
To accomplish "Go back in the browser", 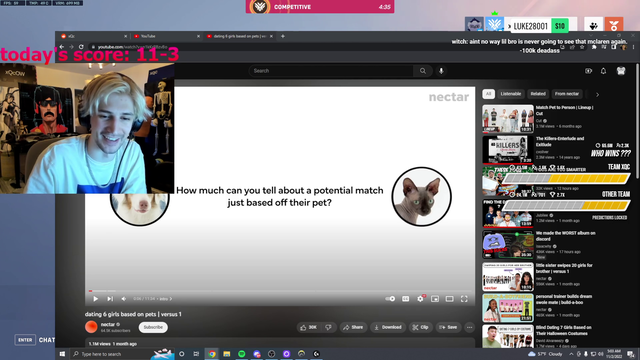I will pyautogui.click(x=62, y=47).
